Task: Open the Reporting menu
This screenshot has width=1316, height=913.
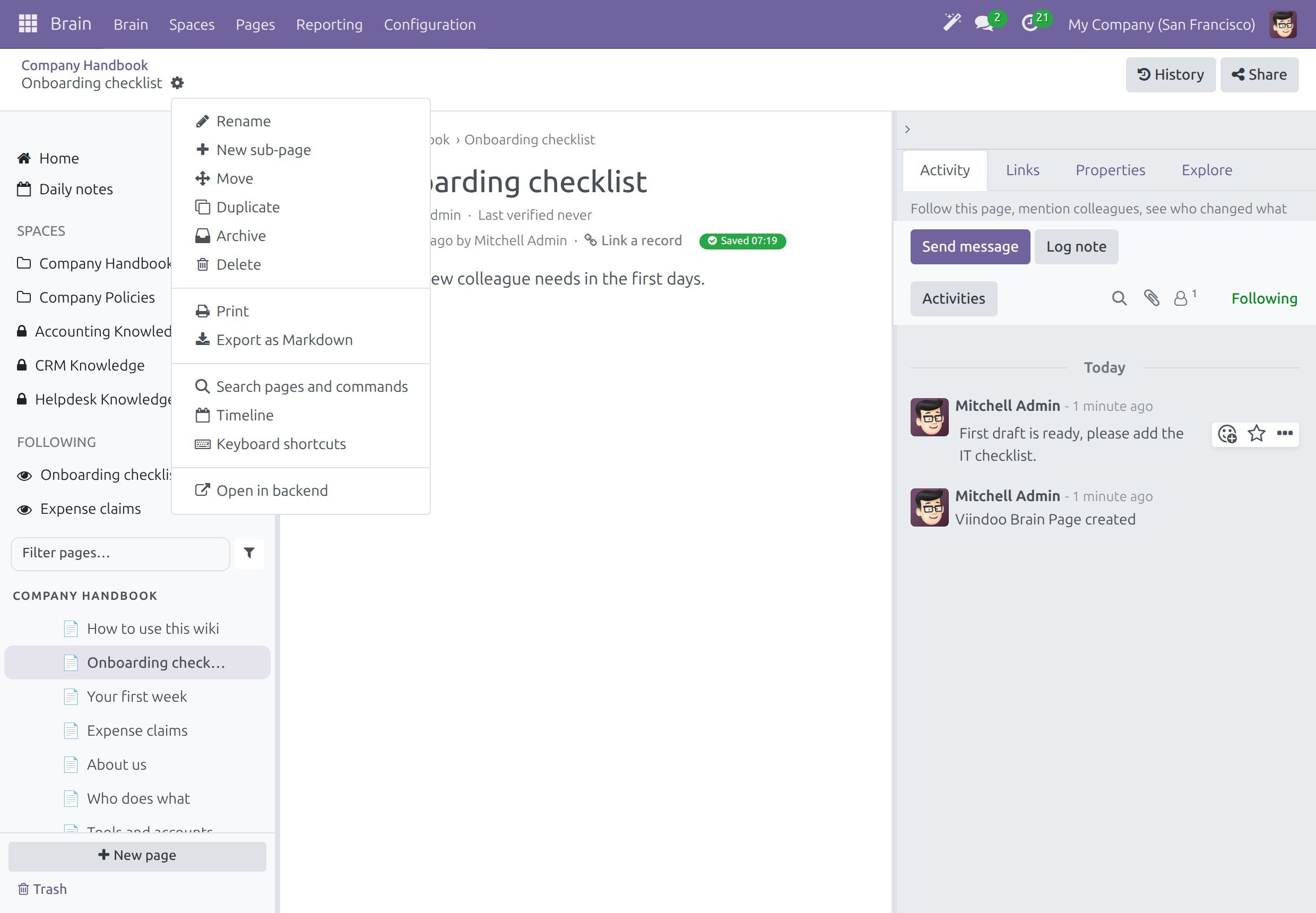Action: pyautogui.click(x=329, y=24)
